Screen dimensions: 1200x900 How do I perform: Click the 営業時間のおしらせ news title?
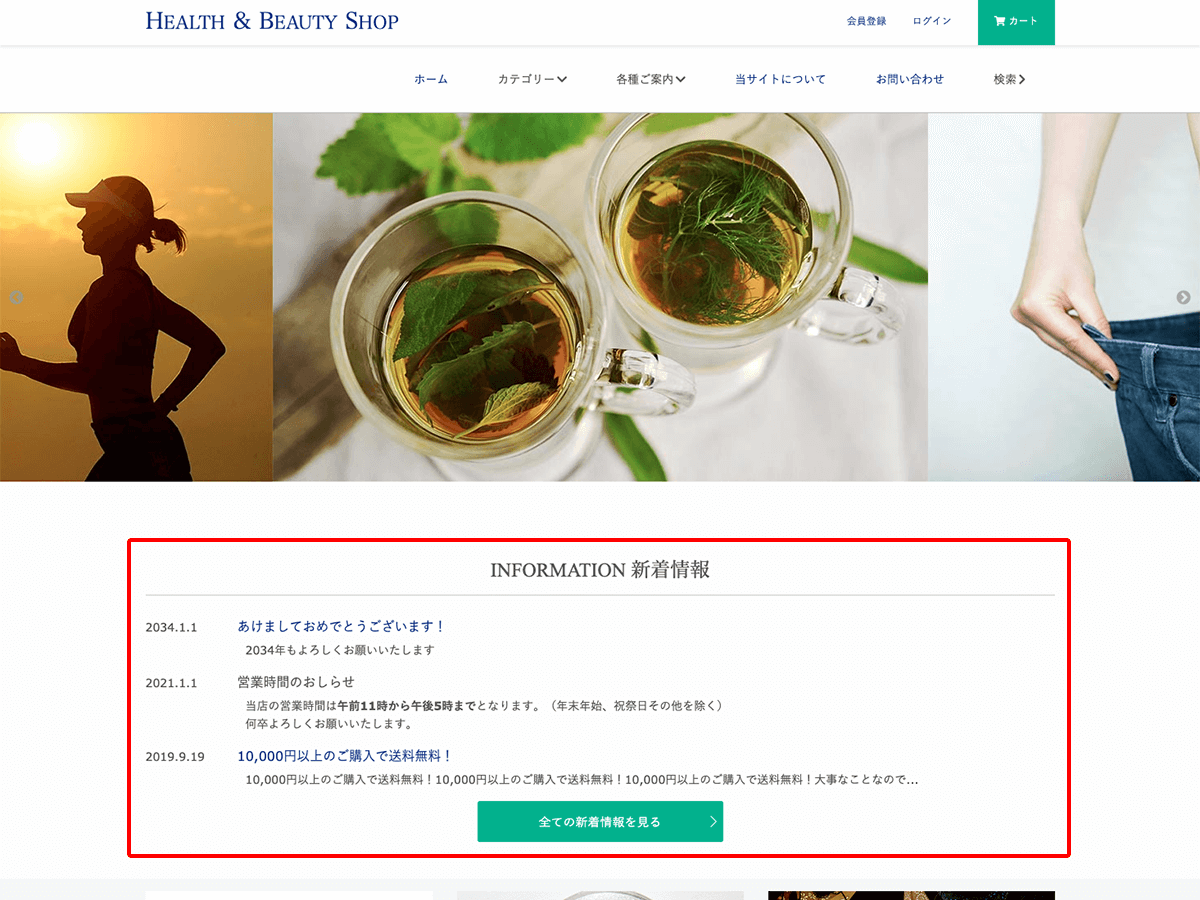296,682
